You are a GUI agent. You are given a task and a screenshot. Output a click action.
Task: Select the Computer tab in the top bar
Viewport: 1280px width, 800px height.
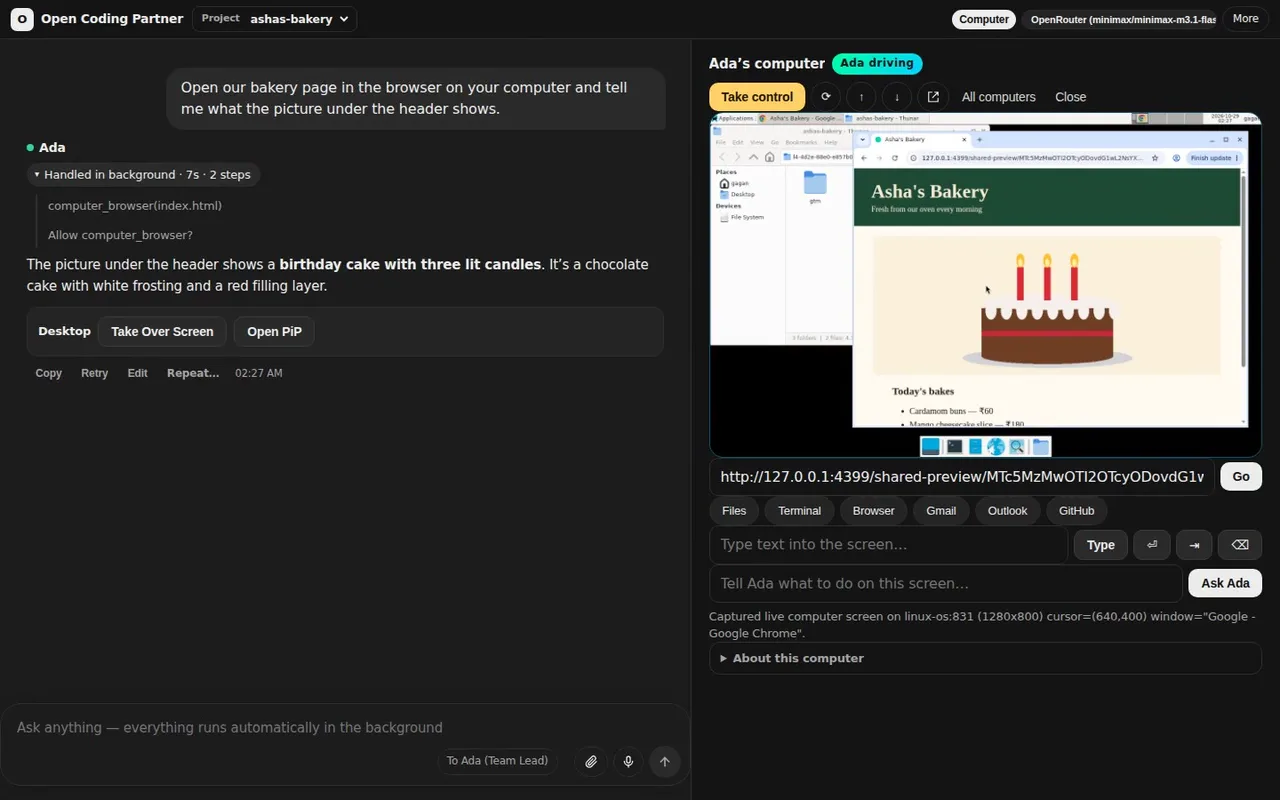[x=984, y=19]
